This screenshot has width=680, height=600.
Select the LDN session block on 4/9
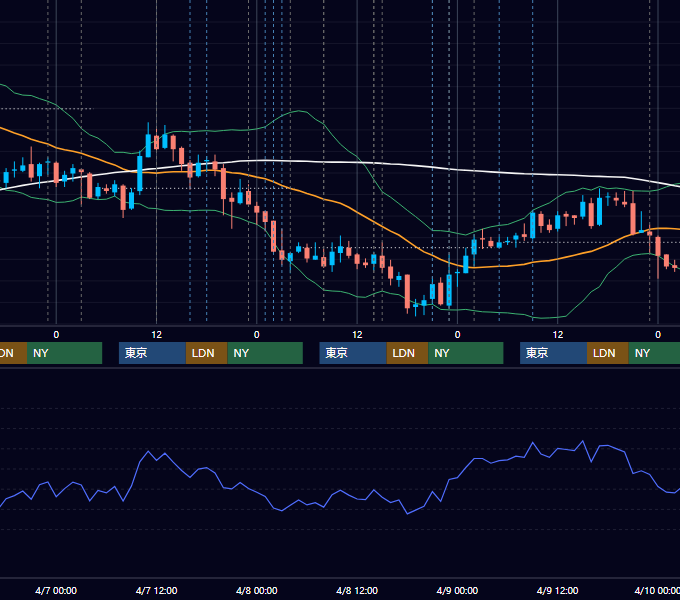608,353
